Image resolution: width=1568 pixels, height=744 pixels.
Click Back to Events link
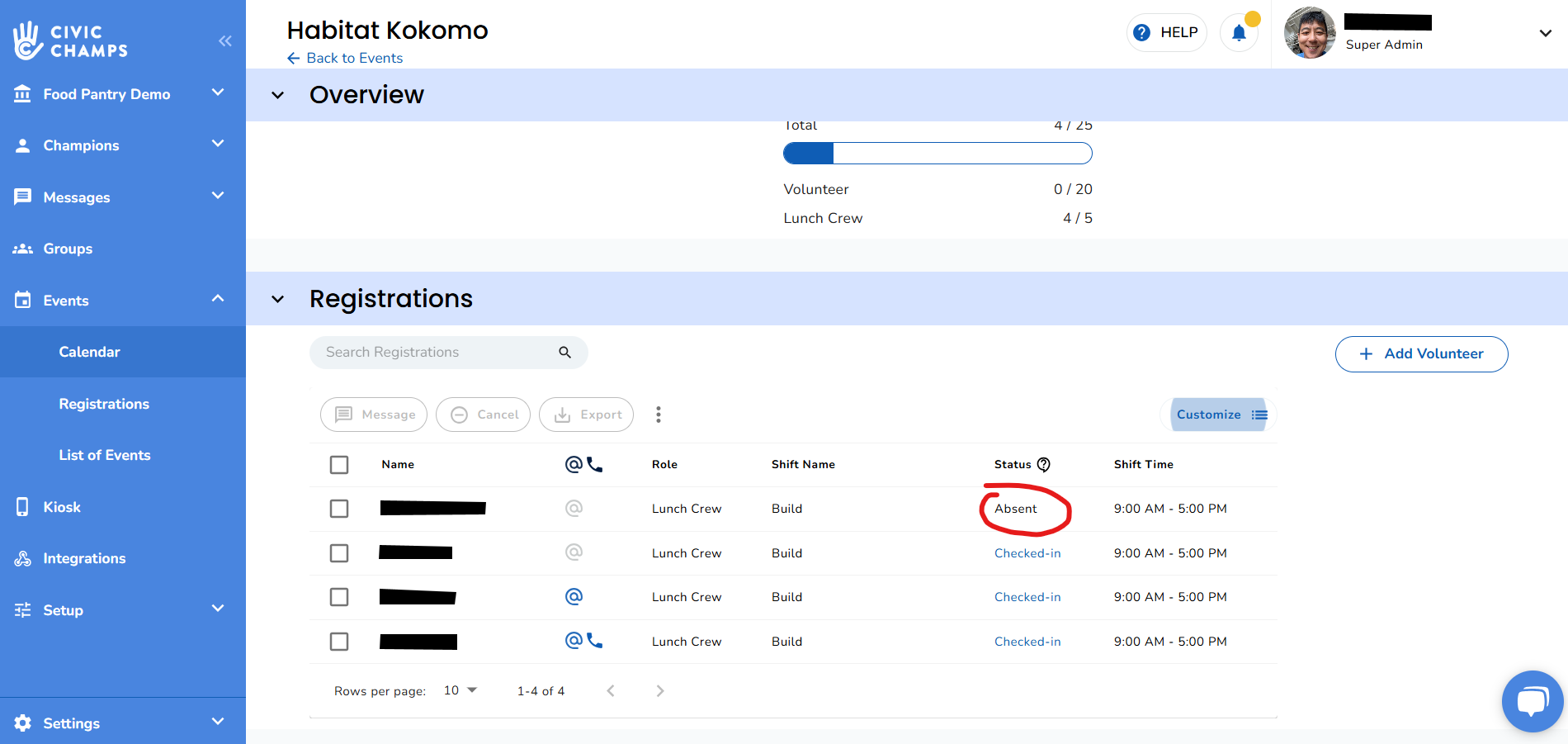point(345,58)
